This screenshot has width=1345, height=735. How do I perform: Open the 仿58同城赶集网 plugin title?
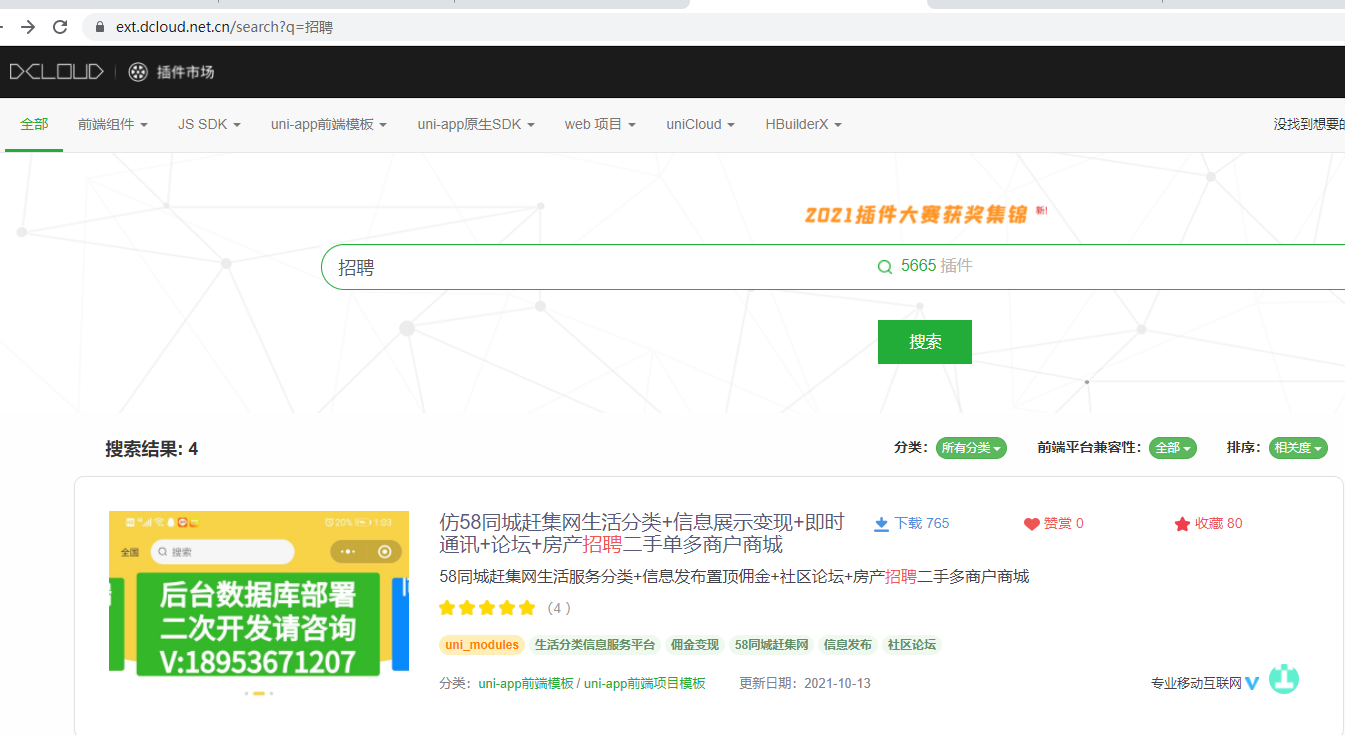(642, 533)
